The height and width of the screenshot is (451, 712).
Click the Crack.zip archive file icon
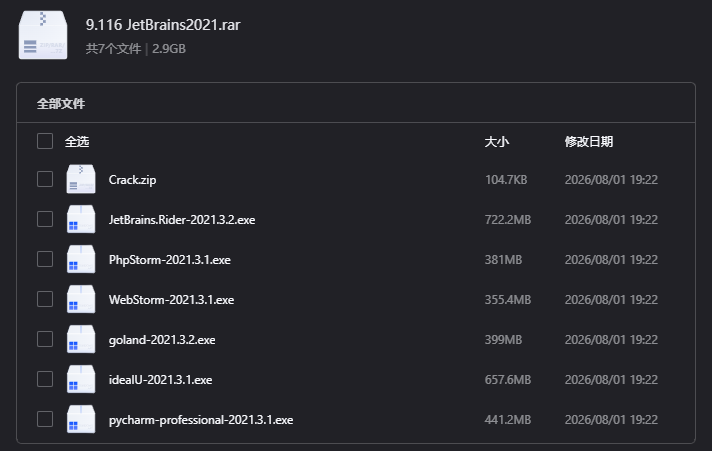[x=81, y=179]
